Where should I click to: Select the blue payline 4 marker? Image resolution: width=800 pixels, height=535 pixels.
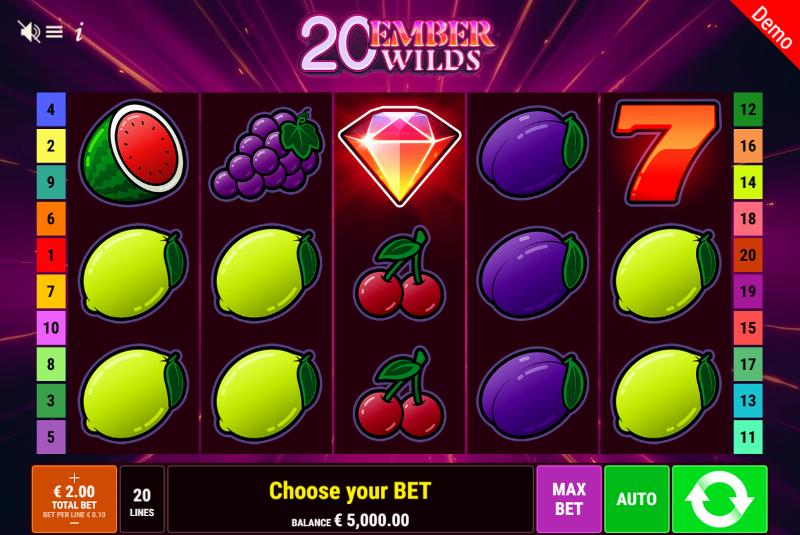[51, 109]
